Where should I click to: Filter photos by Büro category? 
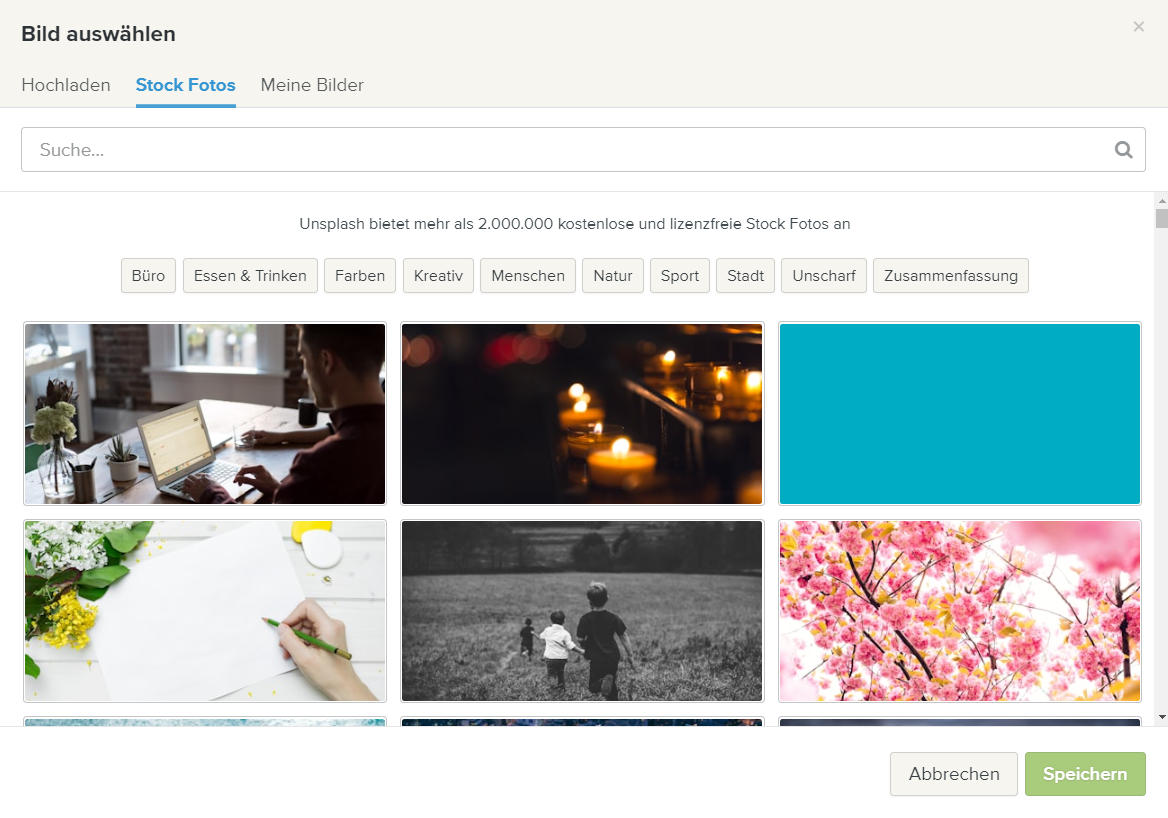pyautogui.click(x=148, y=276)
